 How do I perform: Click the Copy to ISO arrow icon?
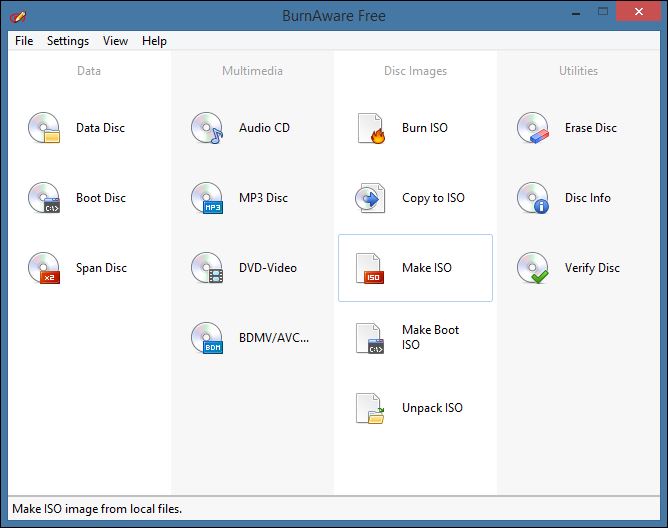(370, 198)
